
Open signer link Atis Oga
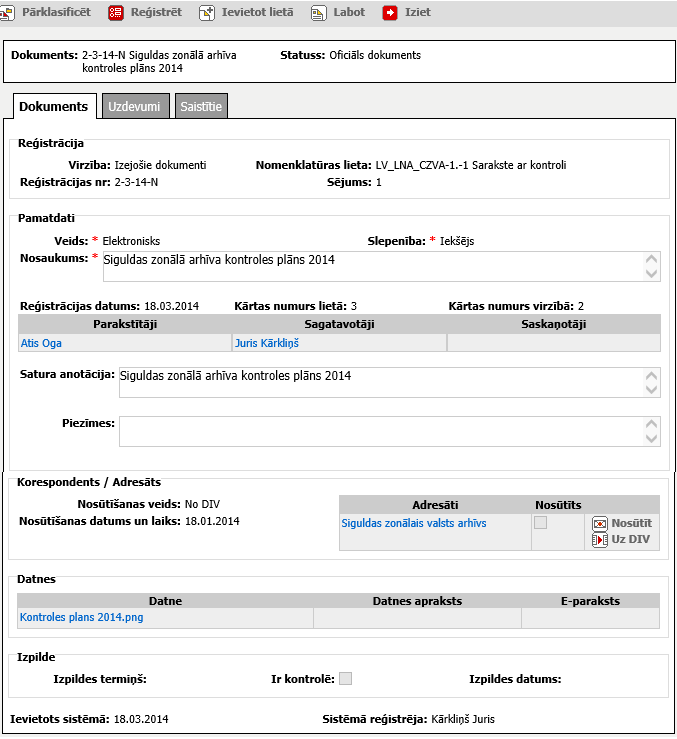point(41,343)
